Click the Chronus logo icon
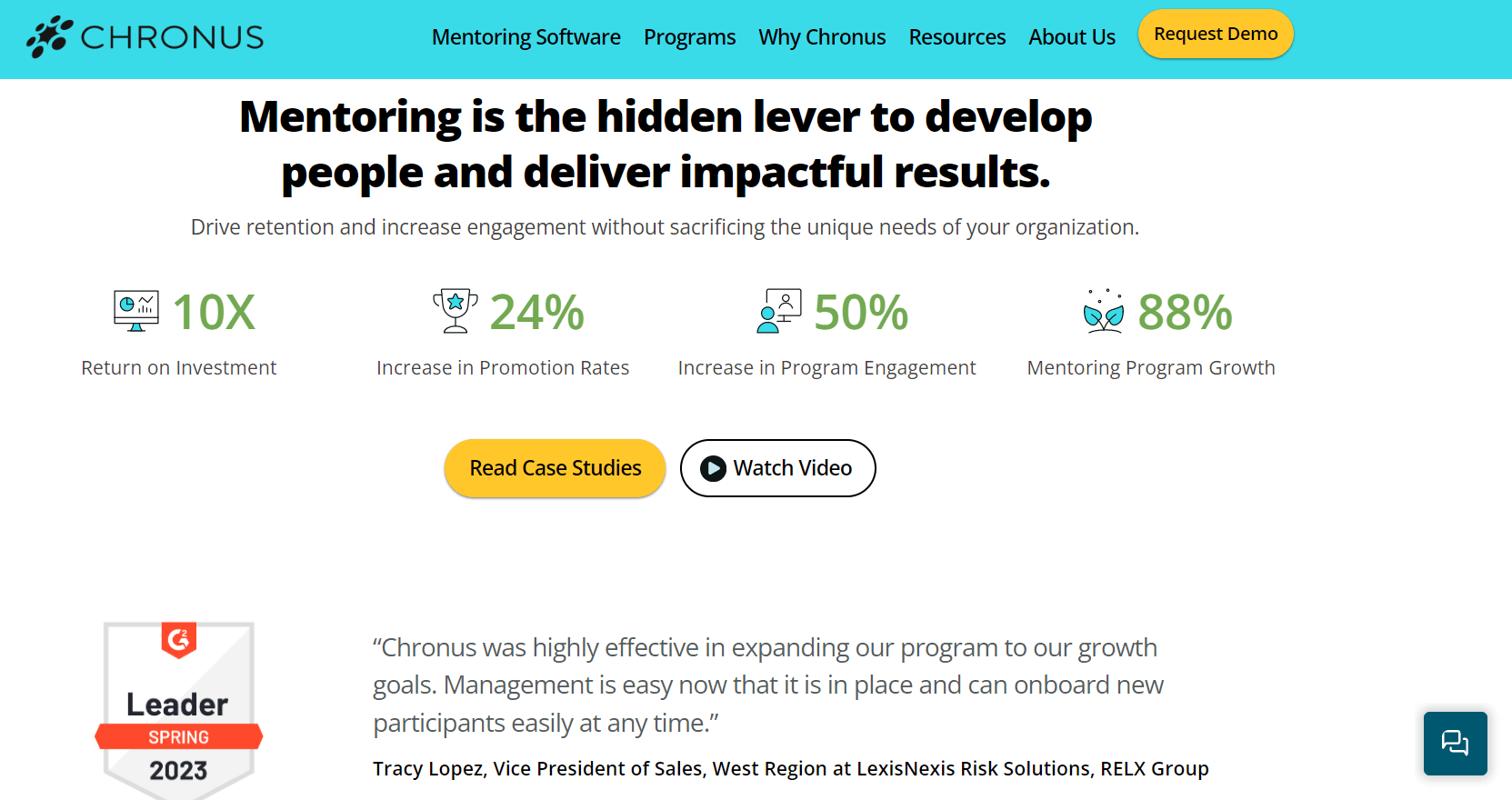The width and height of the screenshot is (1512, 800). [49, 36]
